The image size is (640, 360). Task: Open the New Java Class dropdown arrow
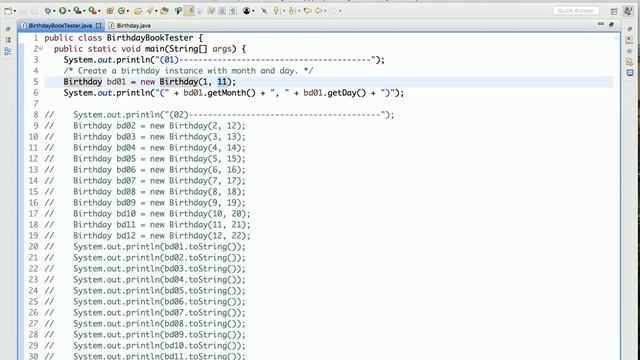tap(128, 11)
